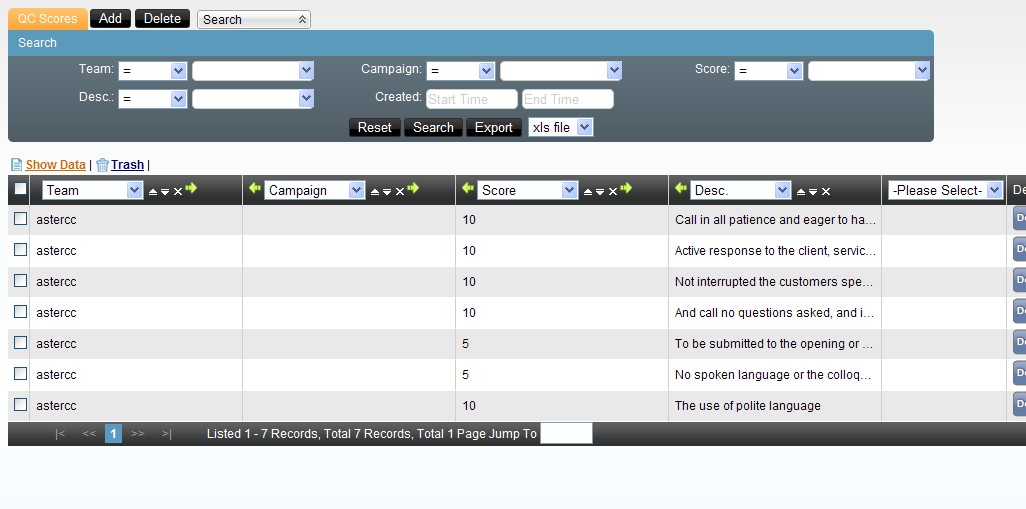1026x509 pixels.
Task: Move Campaign column left with green arrow
Action: [x=255, y=189]
